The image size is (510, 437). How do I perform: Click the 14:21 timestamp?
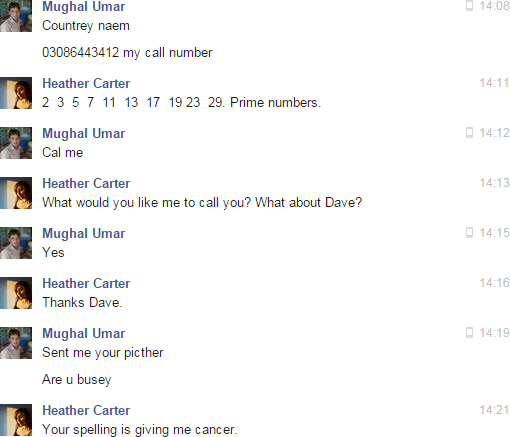[x=494, y=410]
